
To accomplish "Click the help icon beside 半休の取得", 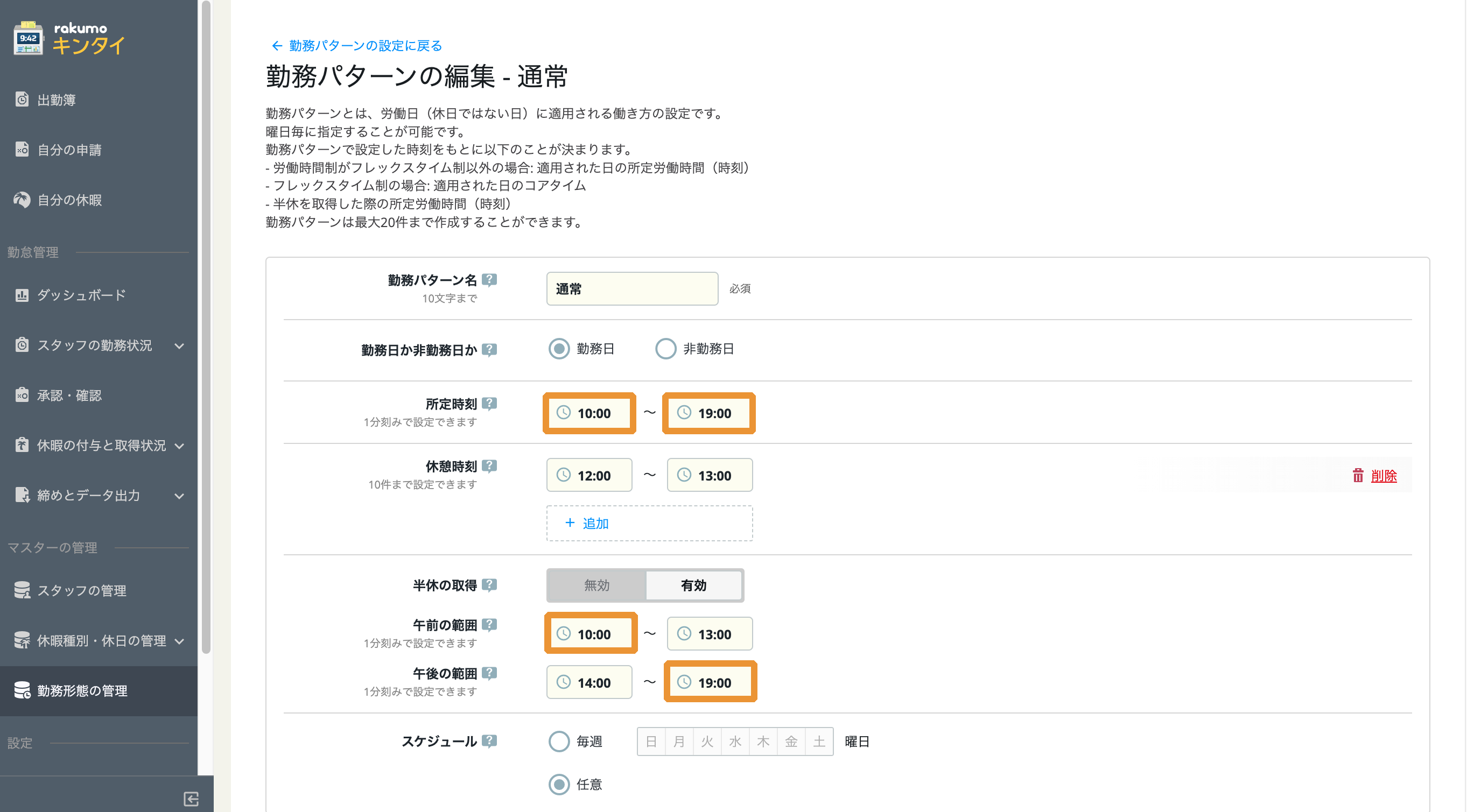I will pos(489,585).
